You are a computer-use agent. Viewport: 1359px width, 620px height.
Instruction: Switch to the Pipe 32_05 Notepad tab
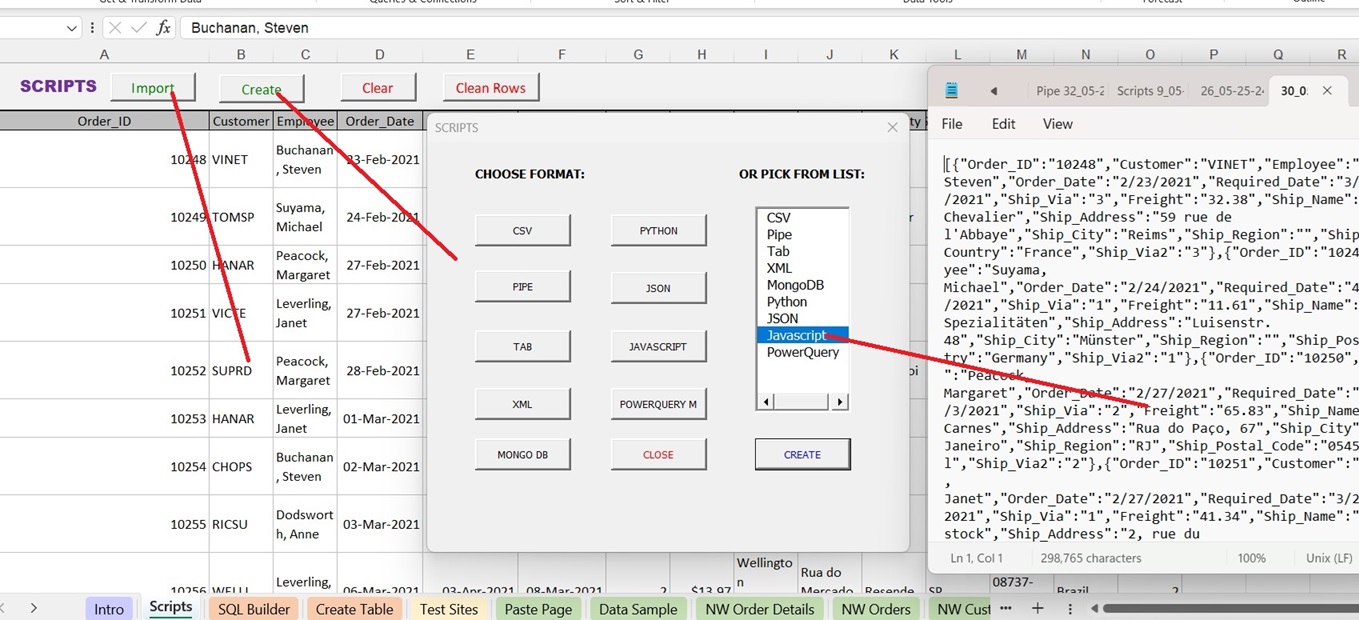1070,91
